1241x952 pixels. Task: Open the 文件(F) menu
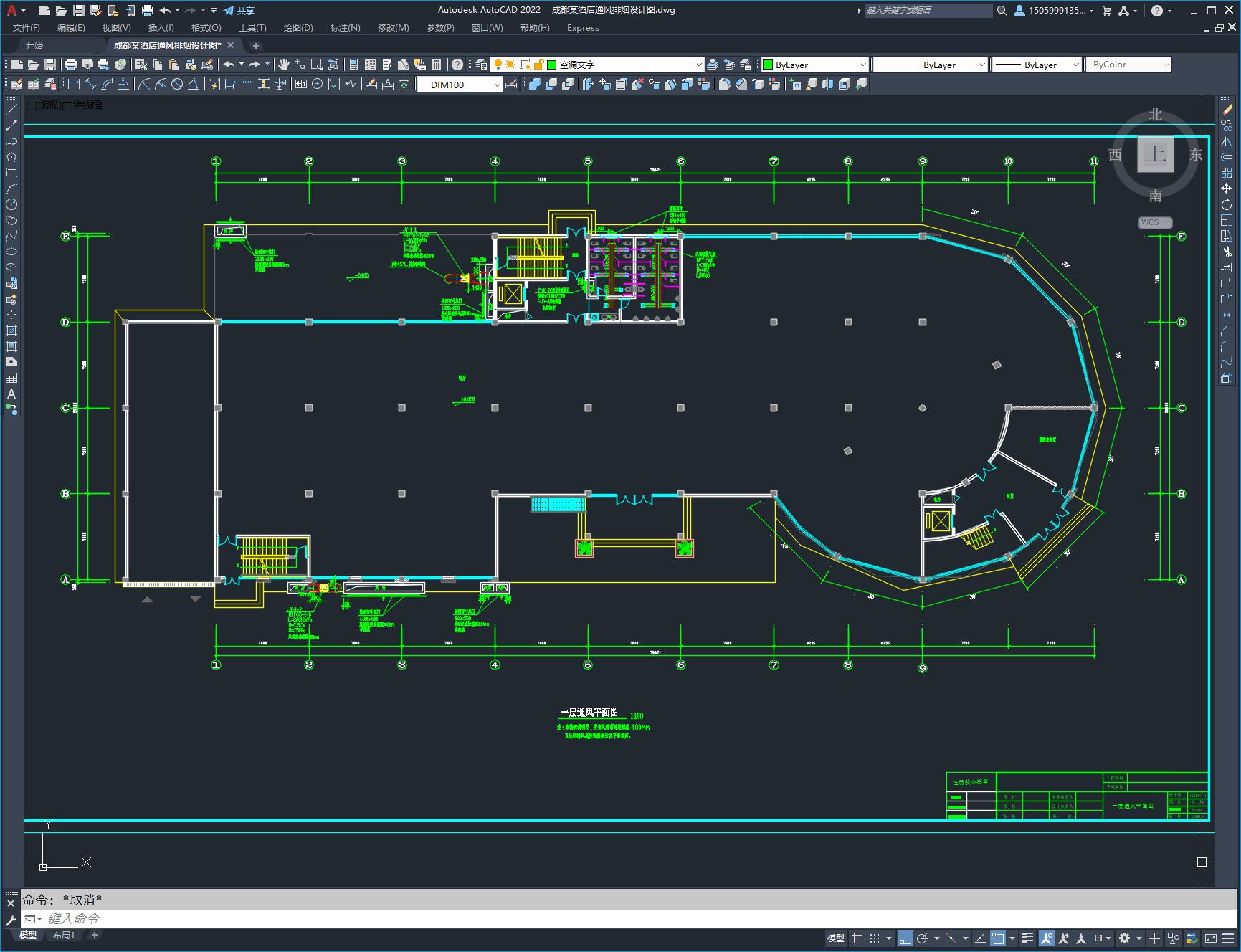27,28
